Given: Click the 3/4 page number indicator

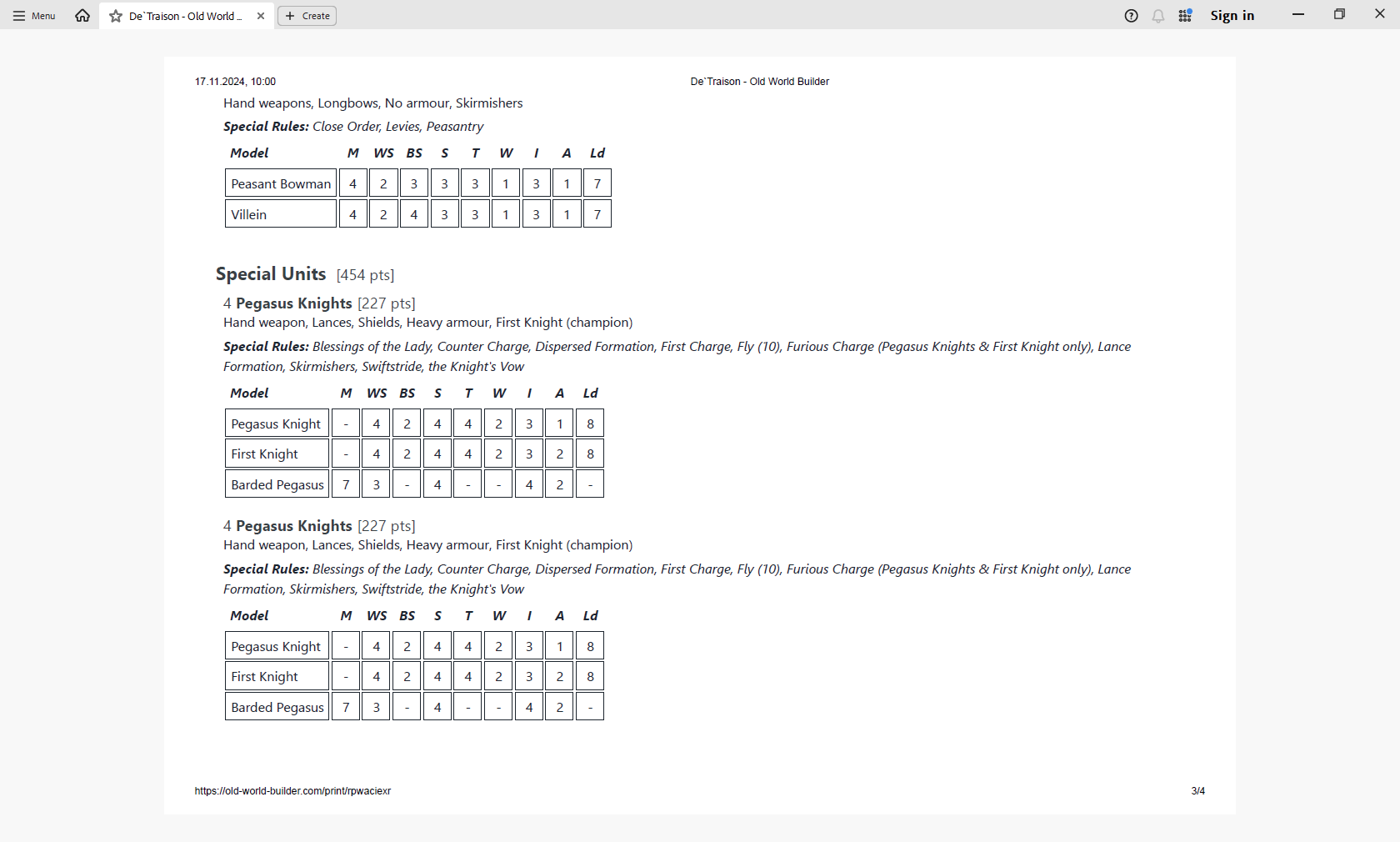Looking at the screenshot, I should click(x=1197, y=791).
